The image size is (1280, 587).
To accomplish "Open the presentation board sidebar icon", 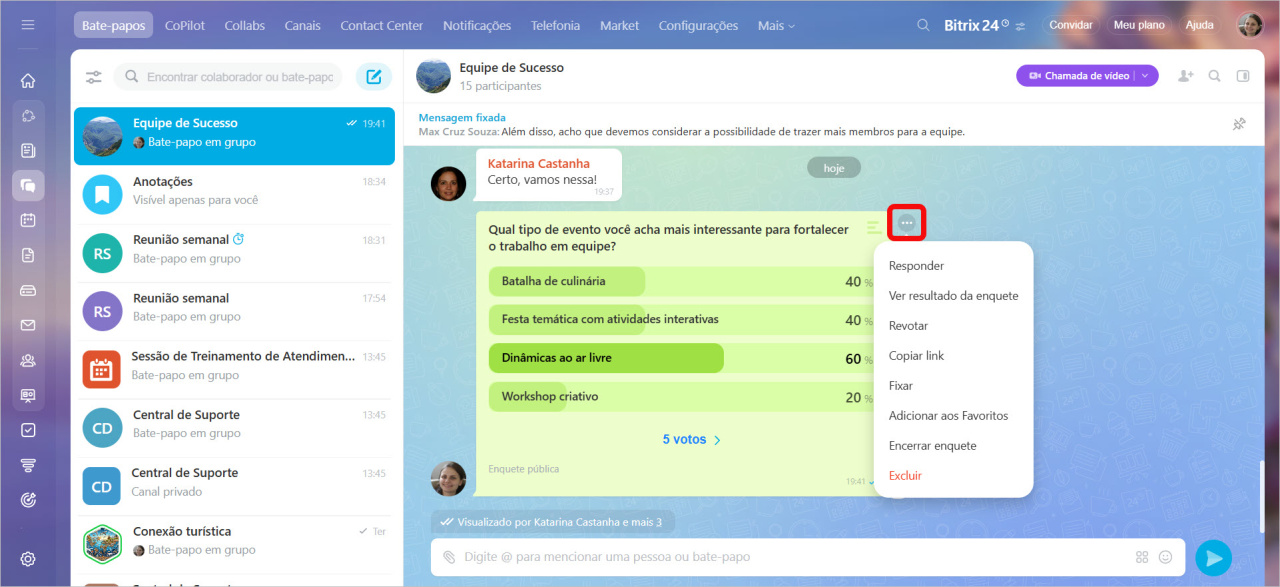I will click(x=28, y=395).
